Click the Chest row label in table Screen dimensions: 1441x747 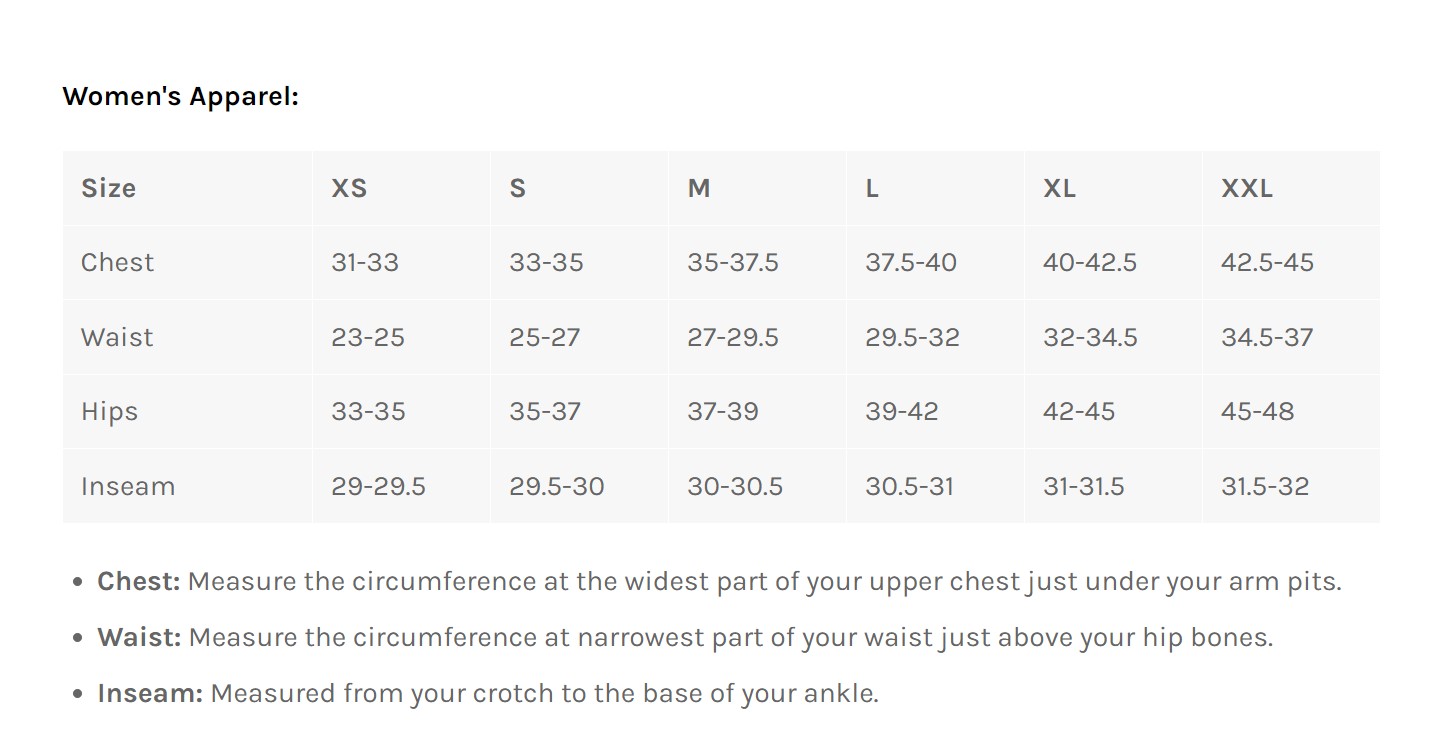pos(117,263)
